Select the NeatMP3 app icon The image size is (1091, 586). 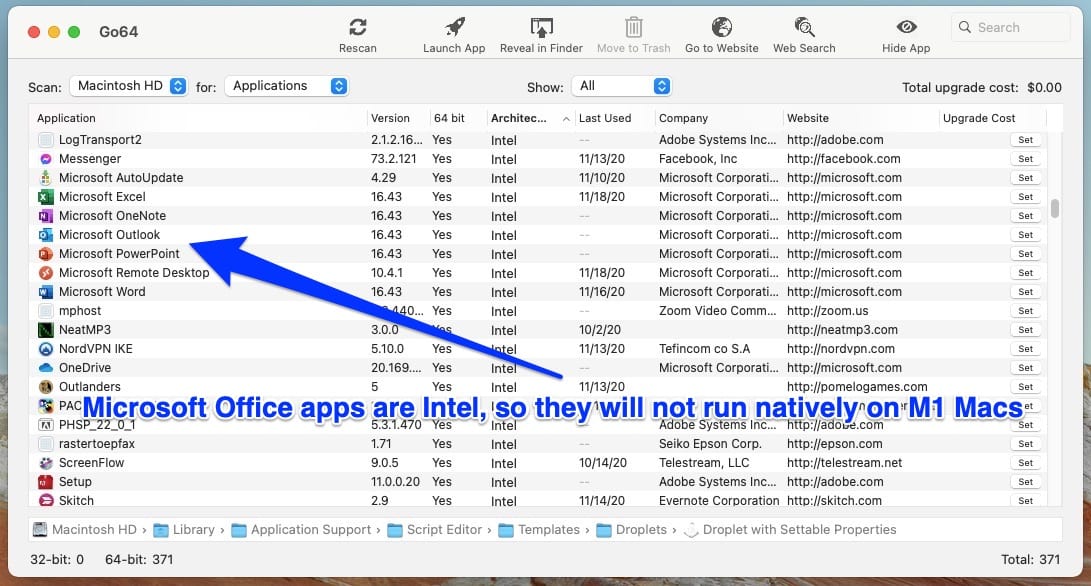(x=46, y=330)
